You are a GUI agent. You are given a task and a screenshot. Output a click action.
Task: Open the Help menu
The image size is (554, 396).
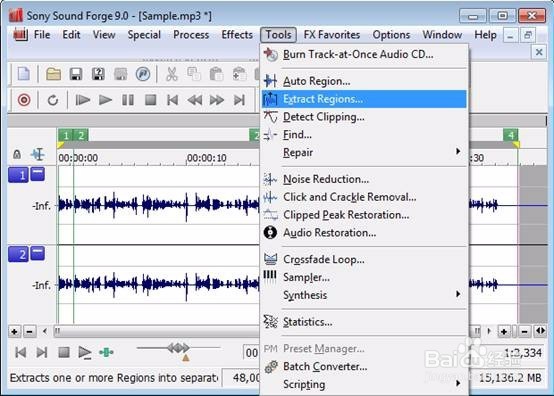[x=485, y=35]
